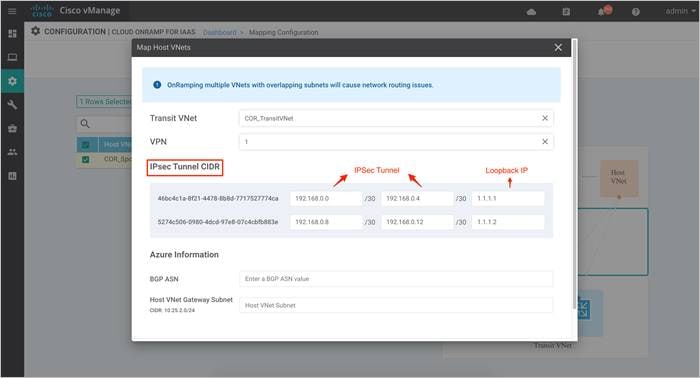700x378 pixels.
Task: Focus the Host VNet Subnet input field
Action: coord(396,305)
